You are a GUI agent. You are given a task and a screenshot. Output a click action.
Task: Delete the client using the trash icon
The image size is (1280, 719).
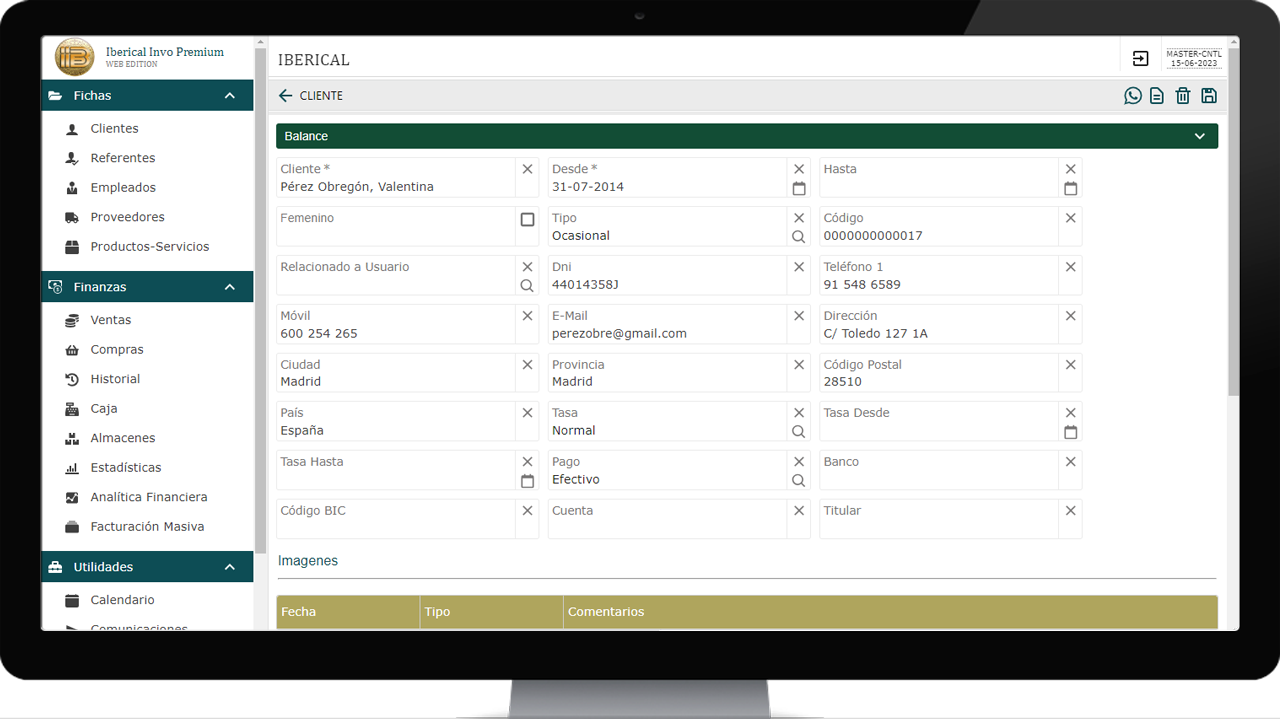point(1183,96)
